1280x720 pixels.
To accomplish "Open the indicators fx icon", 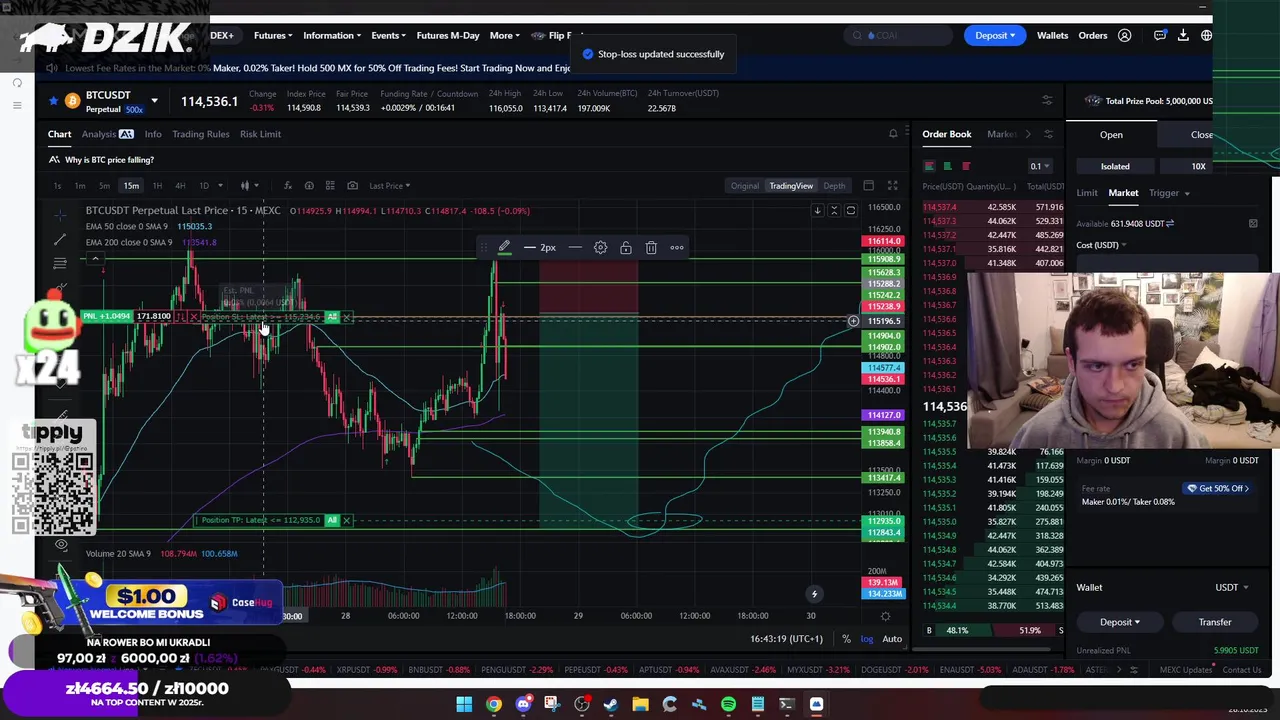I will (x=288, y=185).
